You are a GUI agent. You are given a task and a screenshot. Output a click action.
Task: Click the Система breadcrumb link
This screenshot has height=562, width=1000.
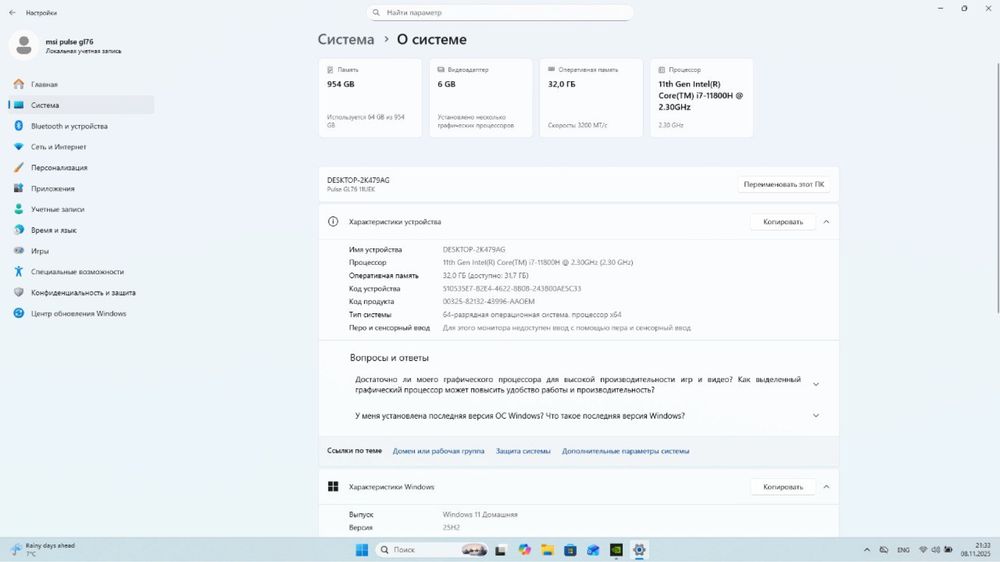(x=346, y=40)
